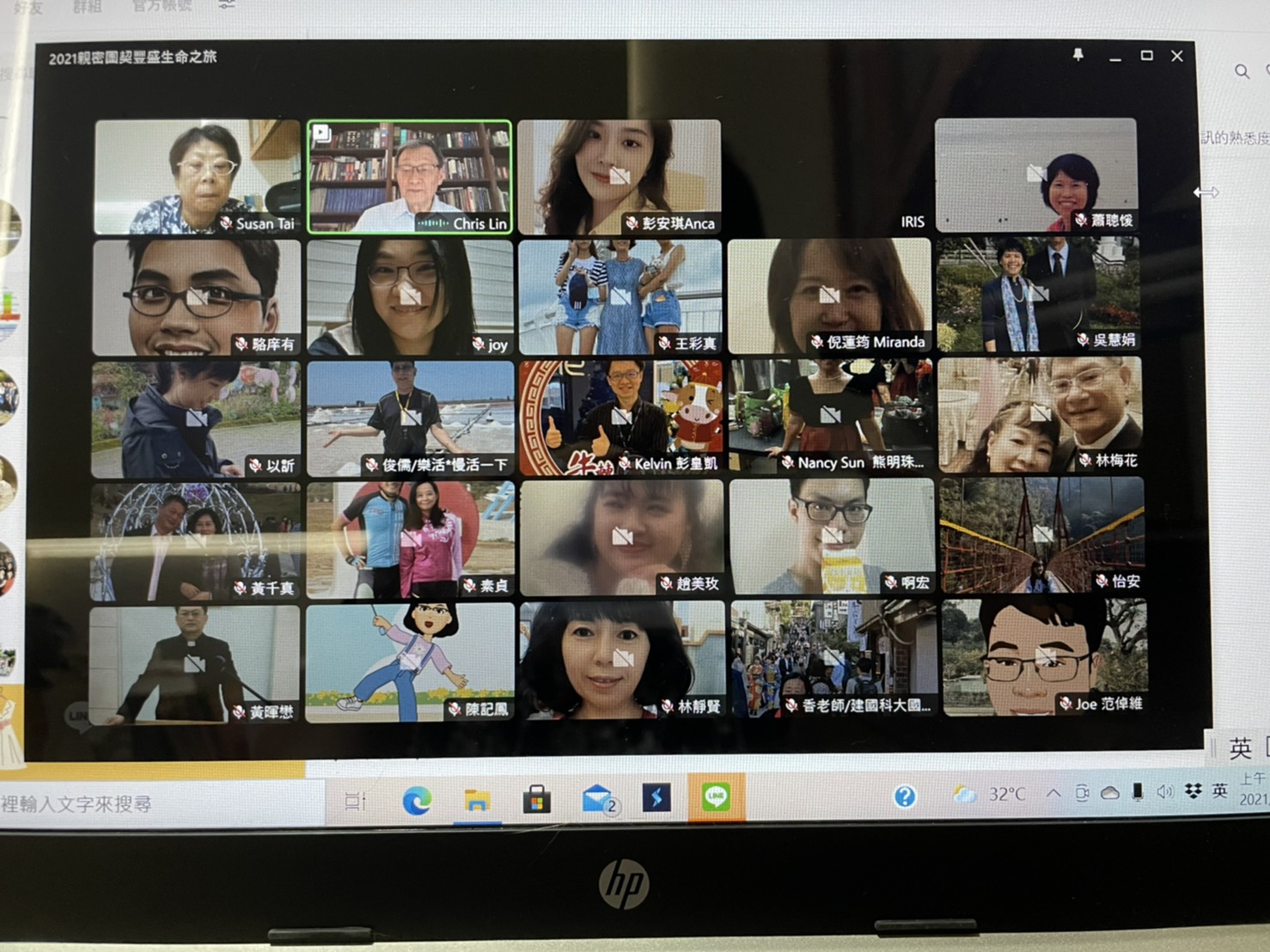Image resolution: width=1270 pixels, height=952 pixels.
Task: Launch Microsoft Store from the taskbar
Action: (537, 801)
